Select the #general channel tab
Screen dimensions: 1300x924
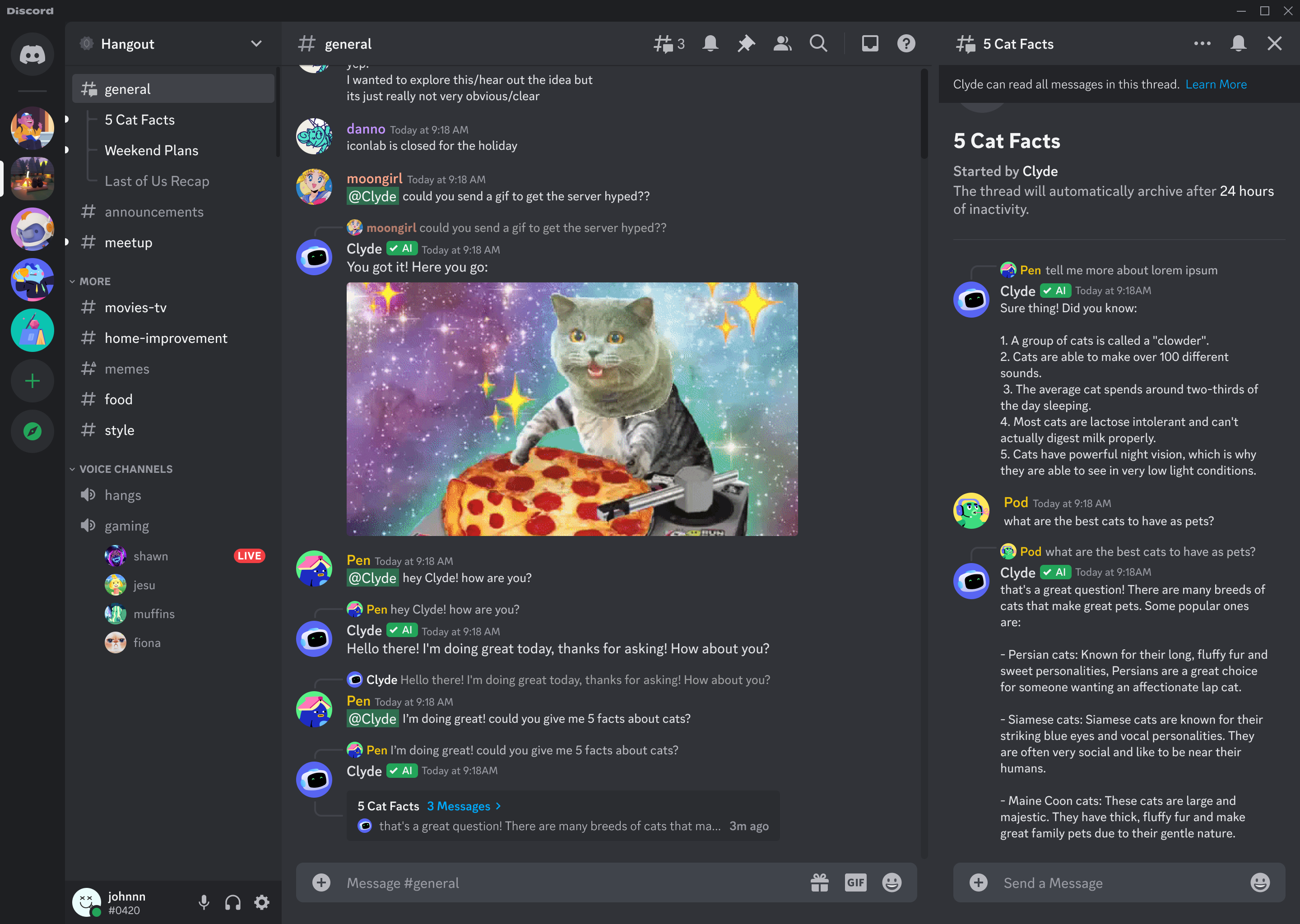tap(173, 89)
